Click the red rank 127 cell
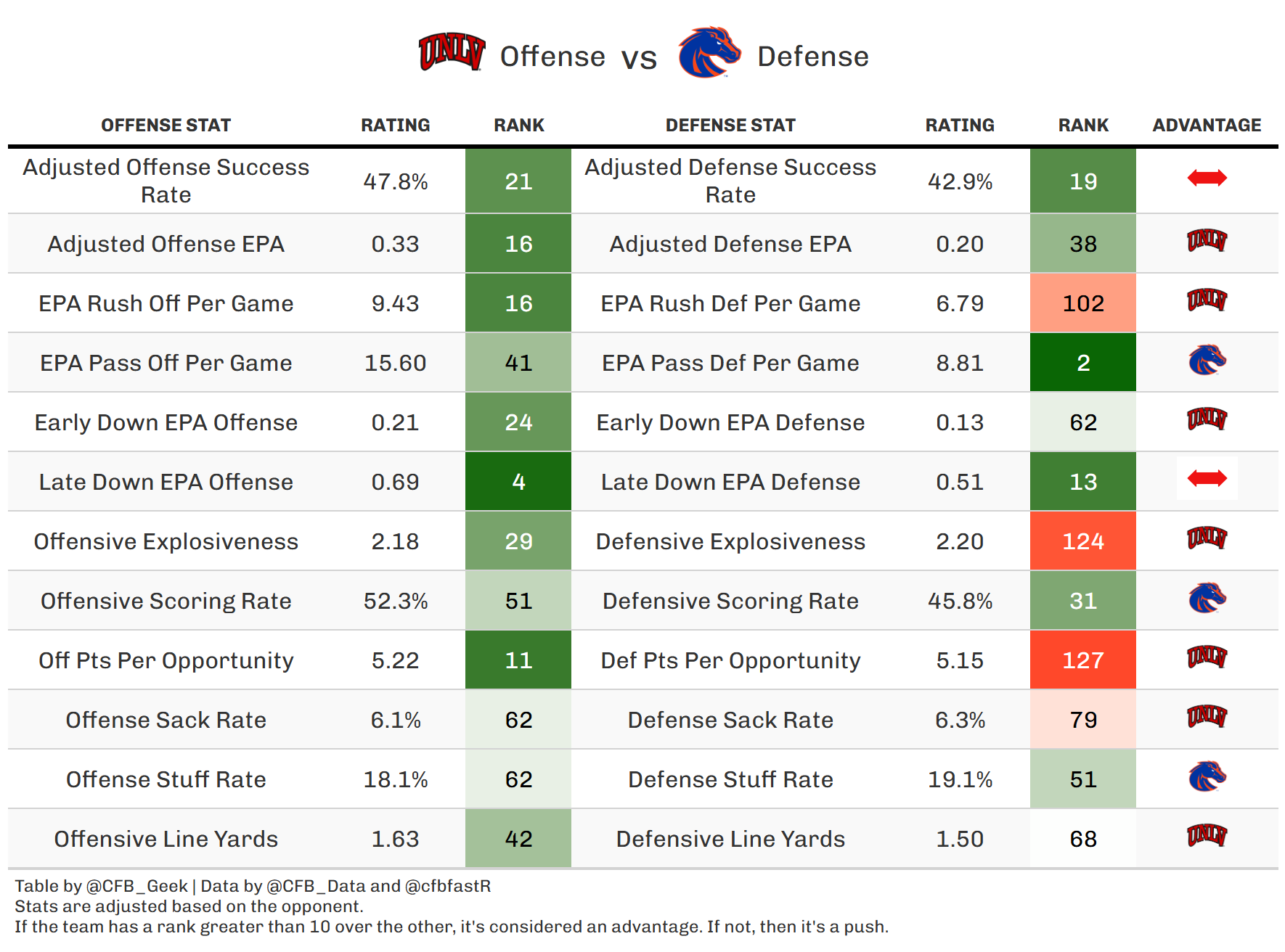This screenshot has width=1285, height=952. click(x=1082, y=660)
